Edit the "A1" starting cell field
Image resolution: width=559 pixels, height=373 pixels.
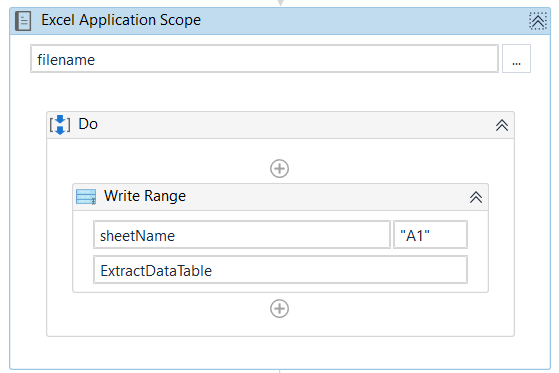[x=430, y=235]
